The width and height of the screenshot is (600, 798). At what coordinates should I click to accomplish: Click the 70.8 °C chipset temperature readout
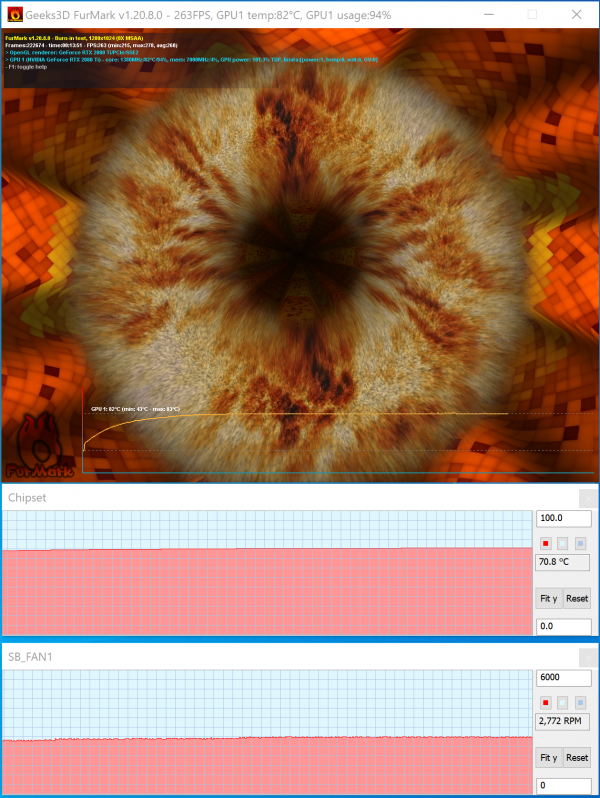tap(563, 562)
